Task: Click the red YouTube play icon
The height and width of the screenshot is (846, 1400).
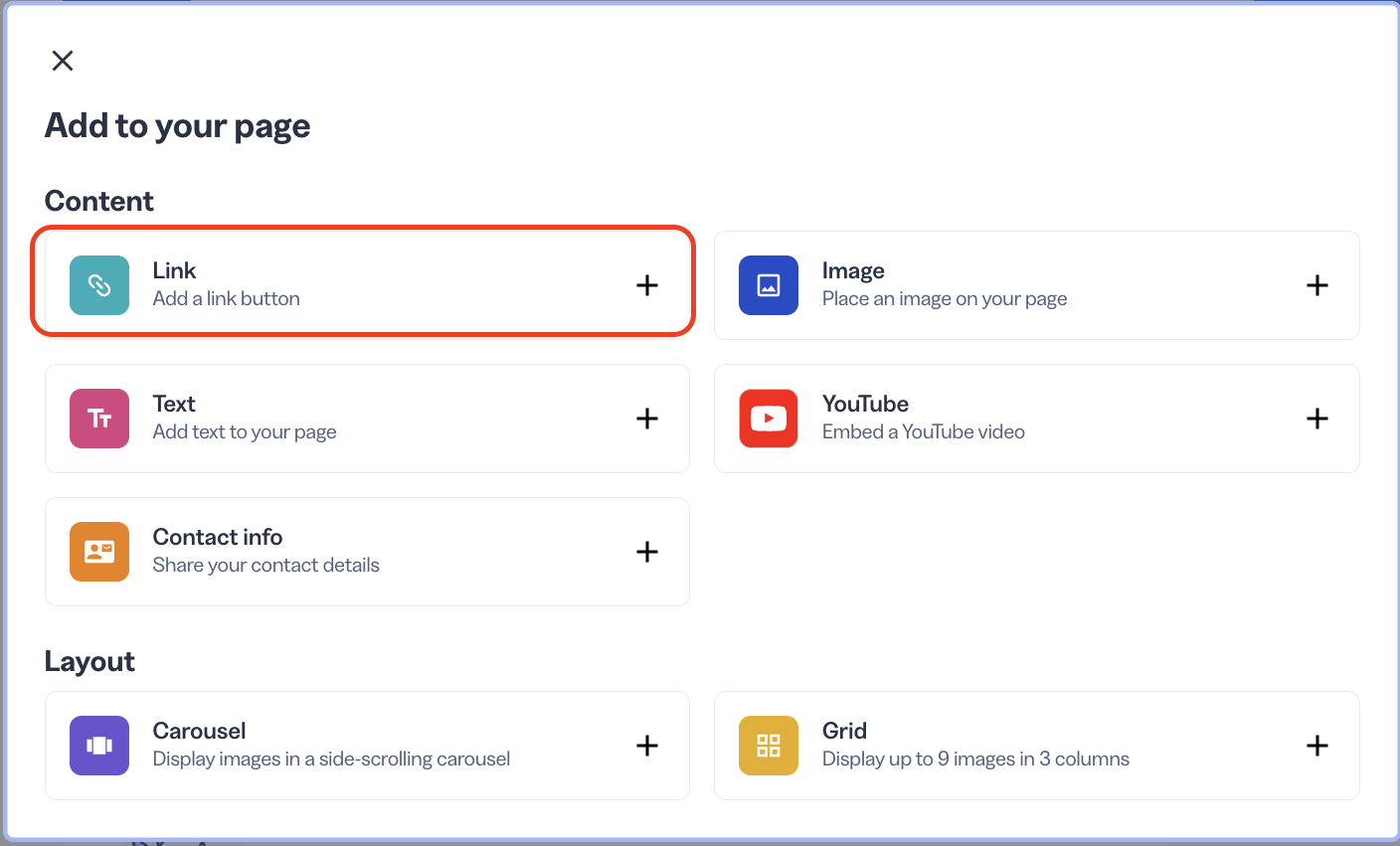Action: pyautogui.click(x=768, y=419)
